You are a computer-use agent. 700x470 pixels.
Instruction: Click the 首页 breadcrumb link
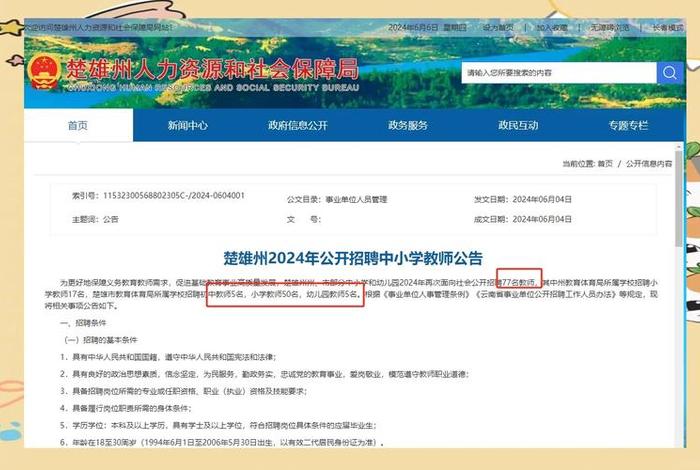(605, 164)
